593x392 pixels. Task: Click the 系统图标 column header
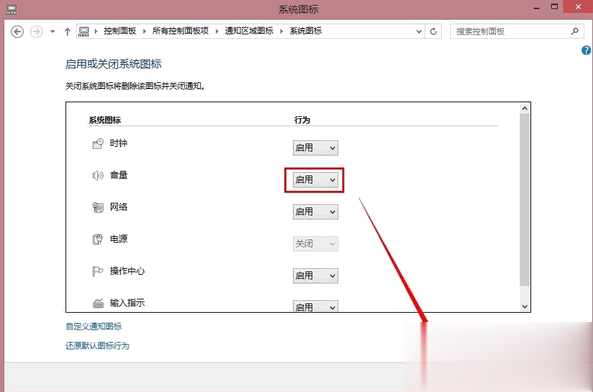pyautogui.click(x=105, y=120)
